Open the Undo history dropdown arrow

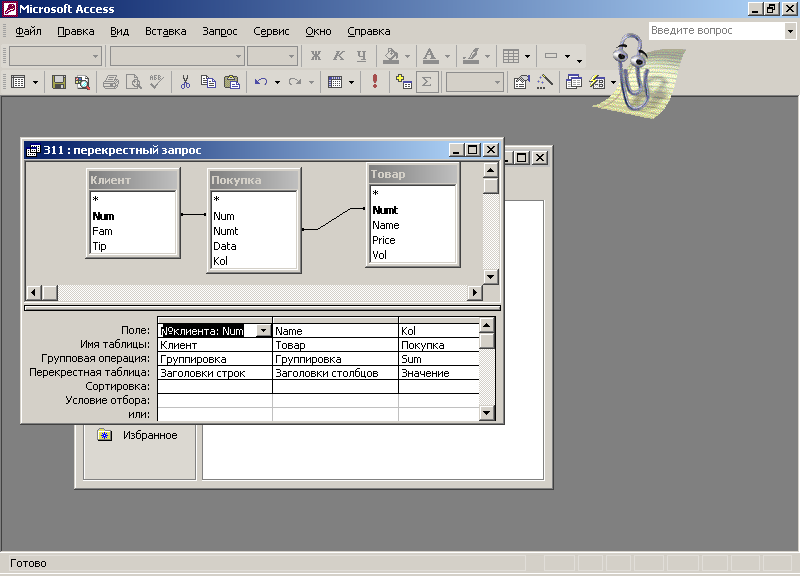click(278, 82)
